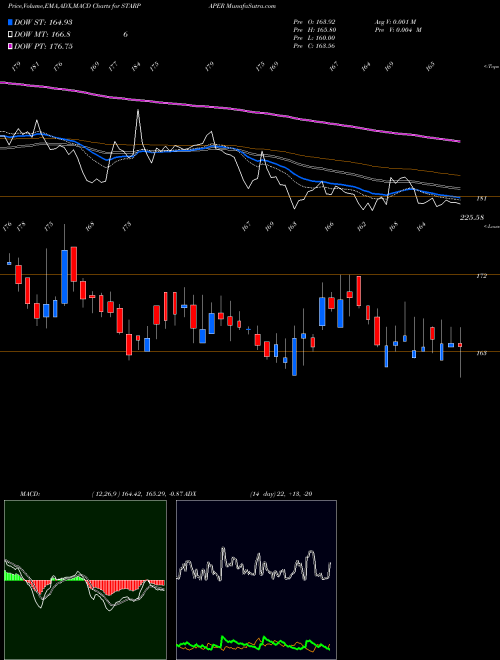
Task: Select the 'DOW MT: 166.8' legend text
Action: [42, 34]
